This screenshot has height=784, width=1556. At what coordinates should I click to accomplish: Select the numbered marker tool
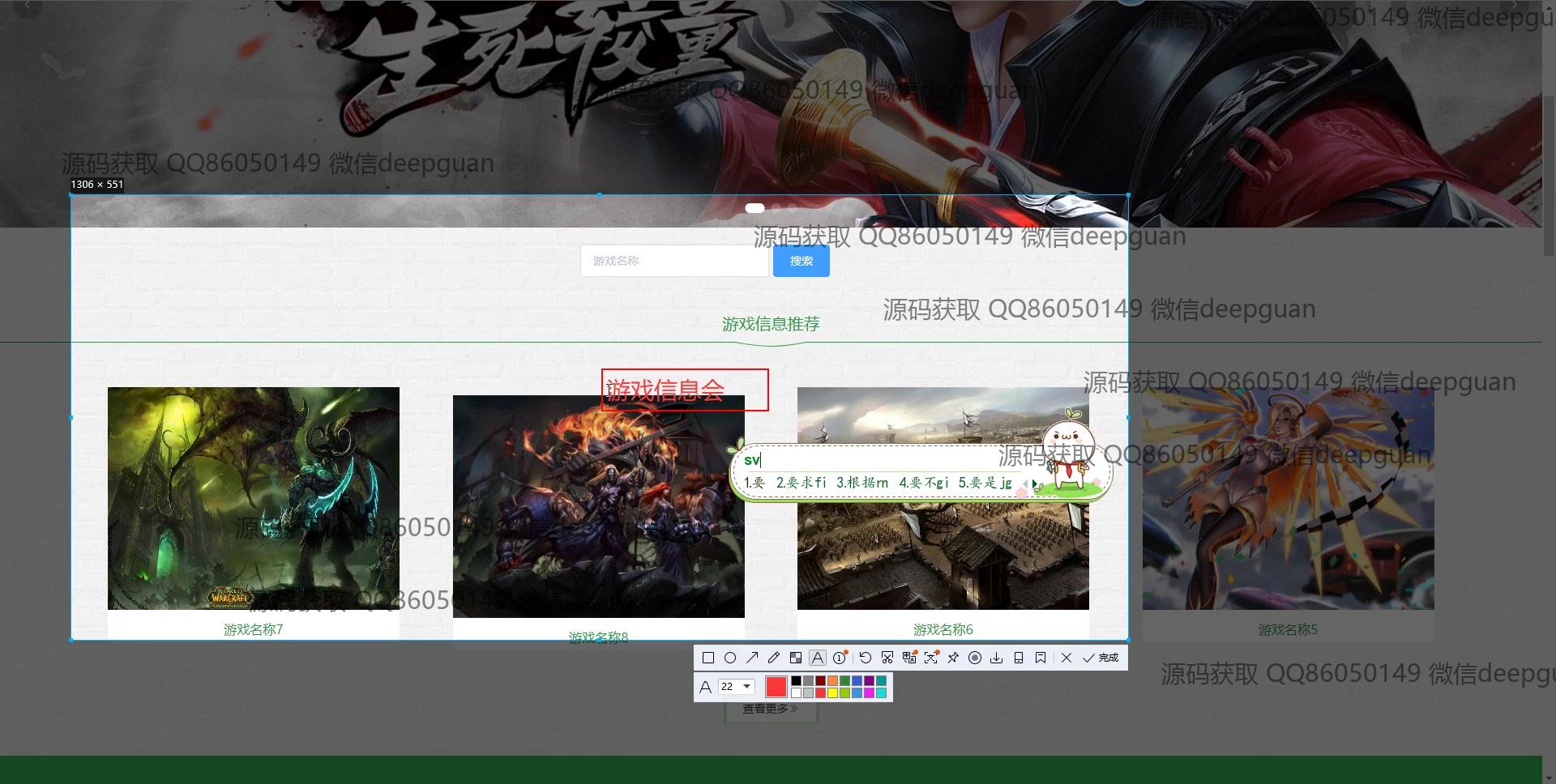[x=840, y=658]
